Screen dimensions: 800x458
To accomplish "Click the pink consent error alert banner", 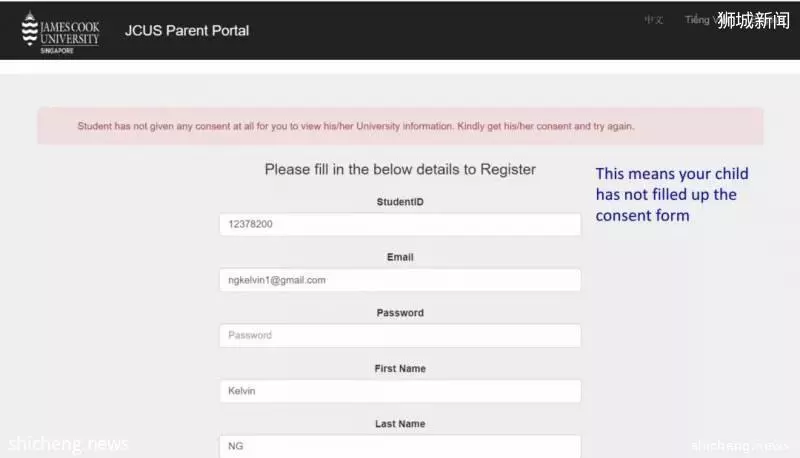I will 400,126.
